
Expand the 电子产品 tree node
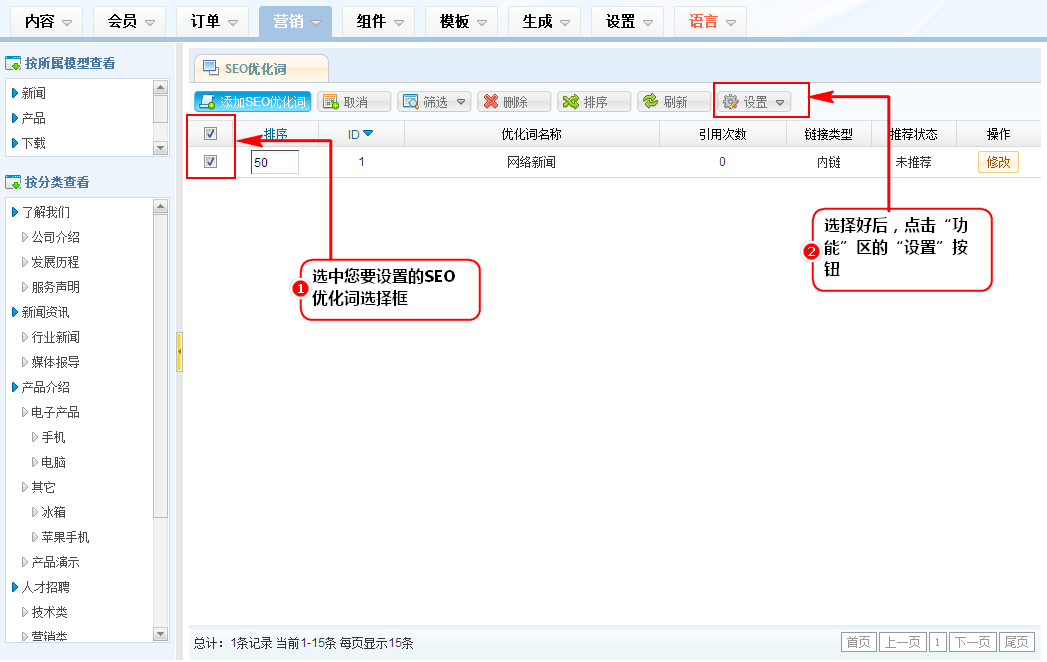[x=25, y=412]
